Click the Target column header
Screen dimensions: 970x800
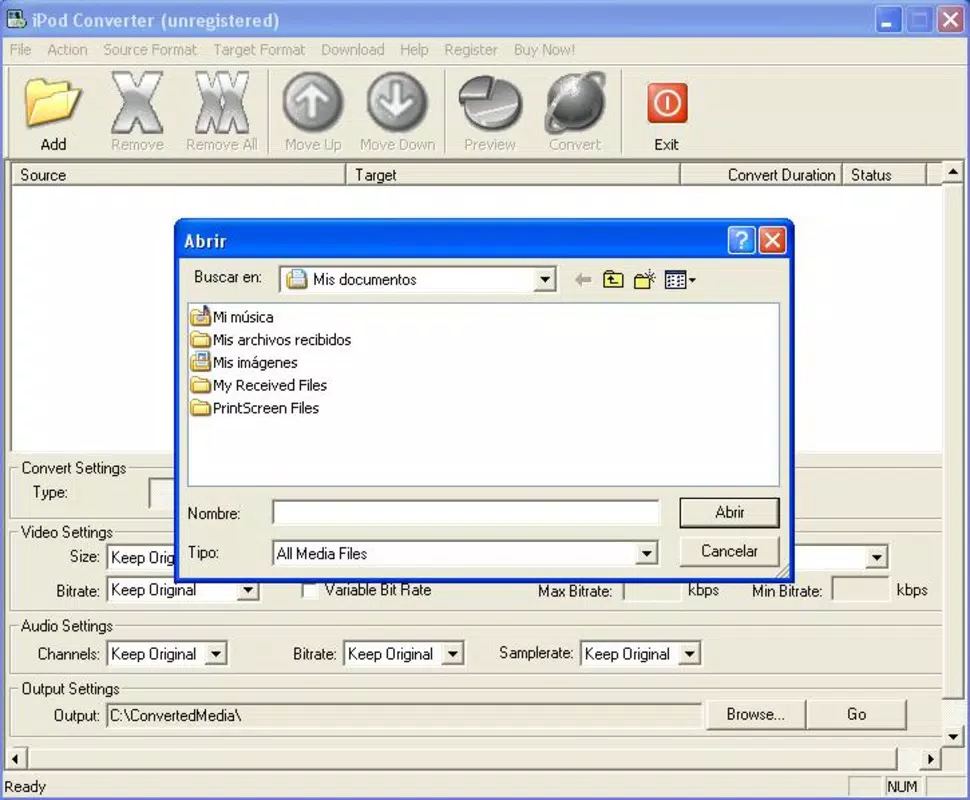pyautogui.click(x=513, y=175)
